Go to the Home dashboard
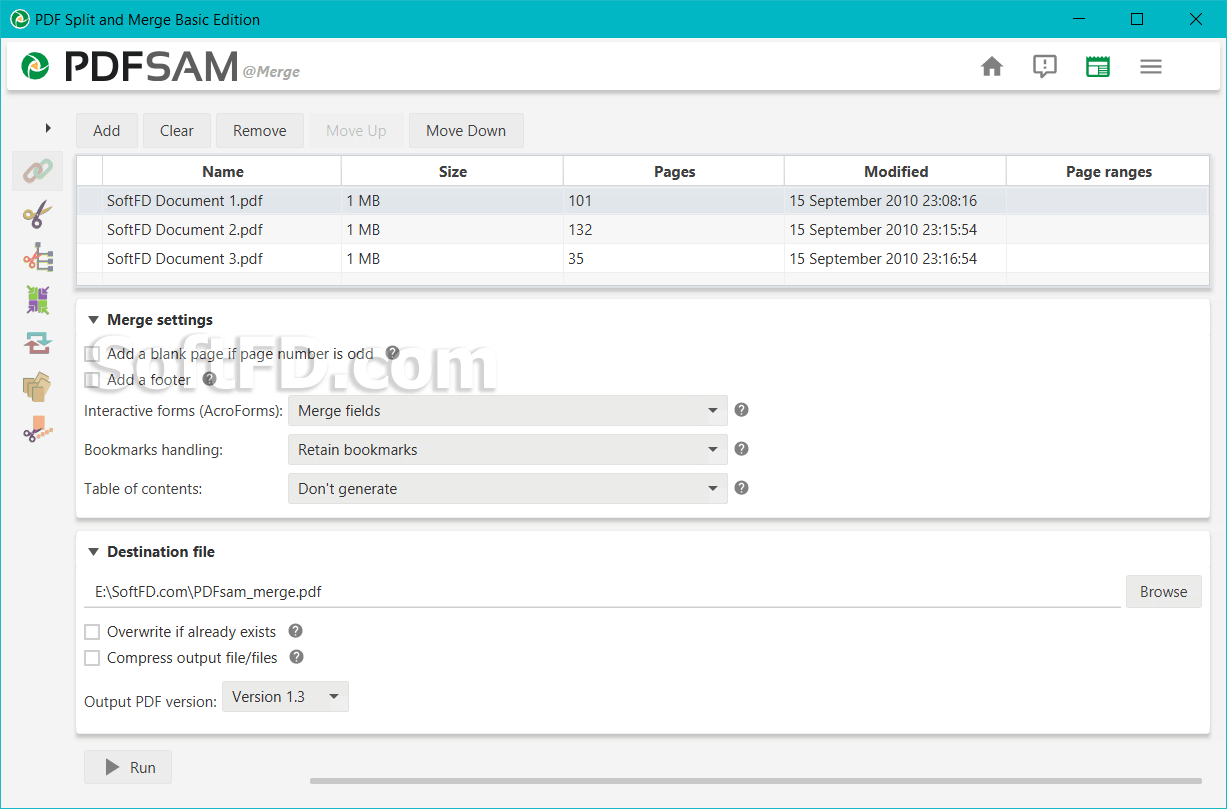The image size is (1227, 809). tap(992, 67)
